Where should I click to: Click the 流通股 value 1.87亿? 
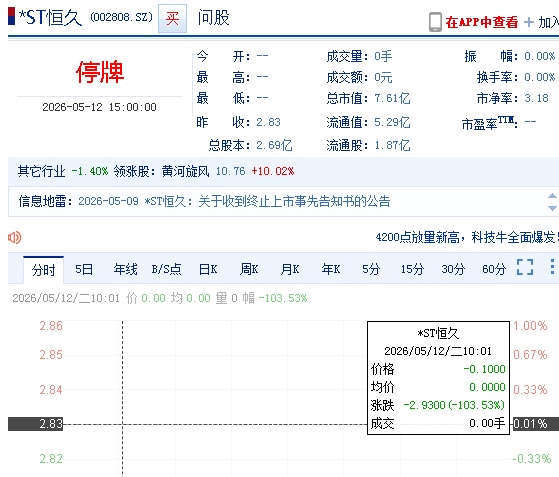[392, 145]
